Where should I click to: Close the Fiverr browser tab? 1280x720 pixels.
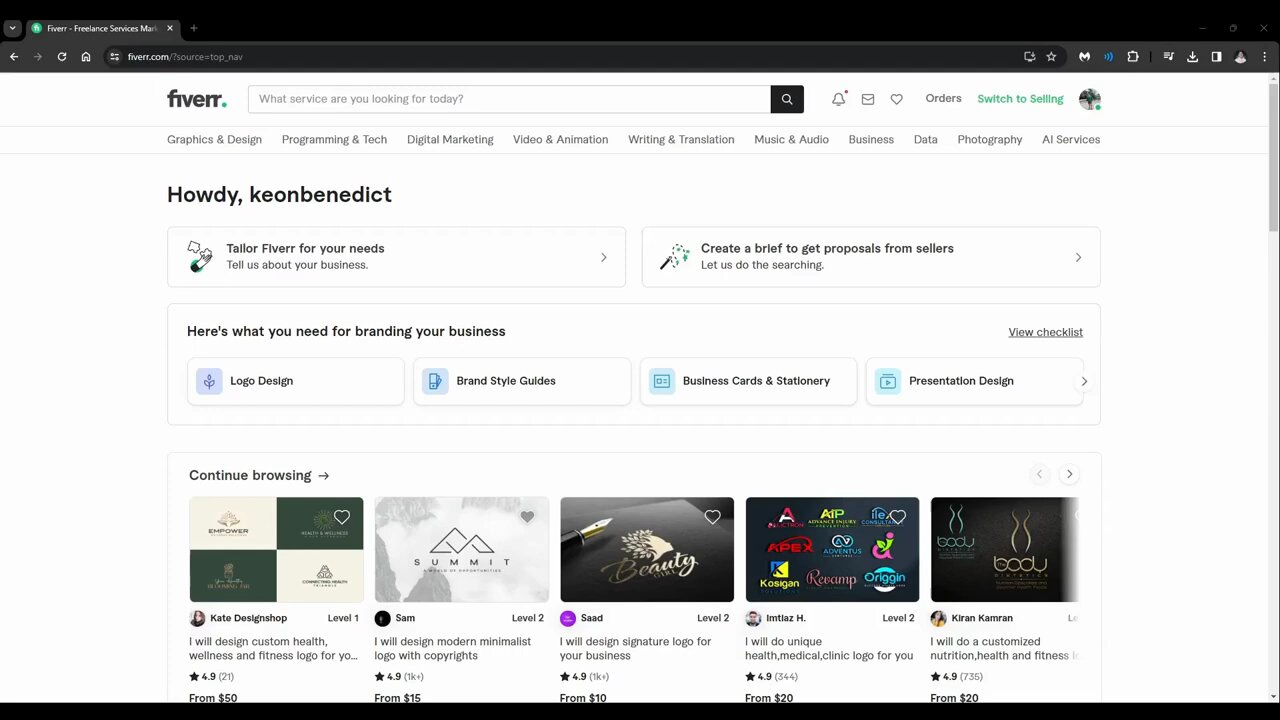tap(170, 28)
